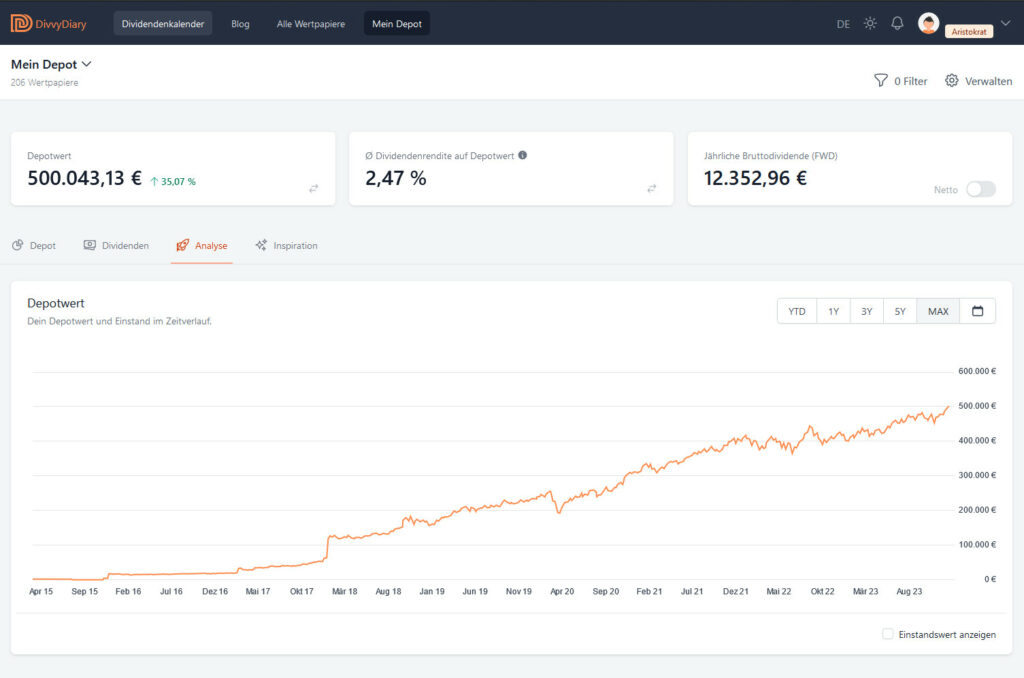Screen dimensions: 1024x678
Task: Switch to the Inspiration tab
Action: [286, 246]
